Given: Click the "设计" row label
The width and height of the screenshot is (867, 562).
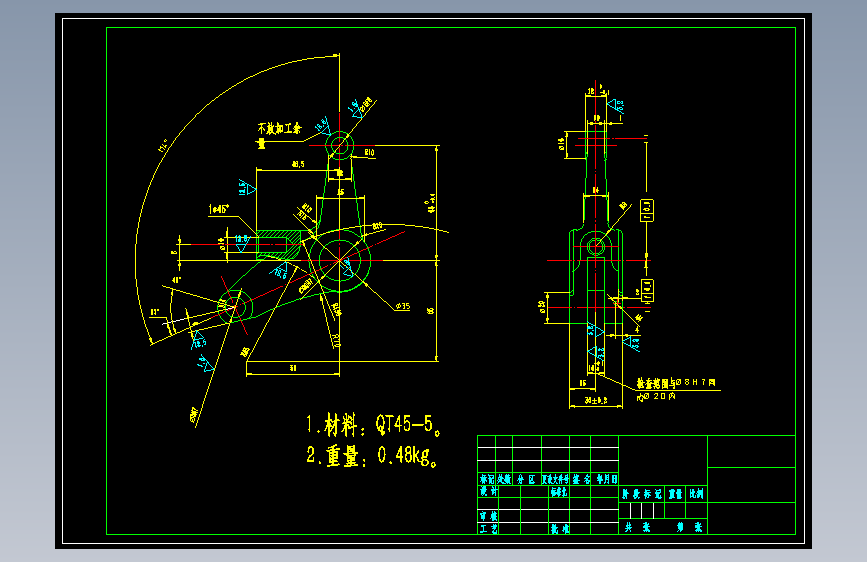Looking at the screenshot, I should coord(488,491).
